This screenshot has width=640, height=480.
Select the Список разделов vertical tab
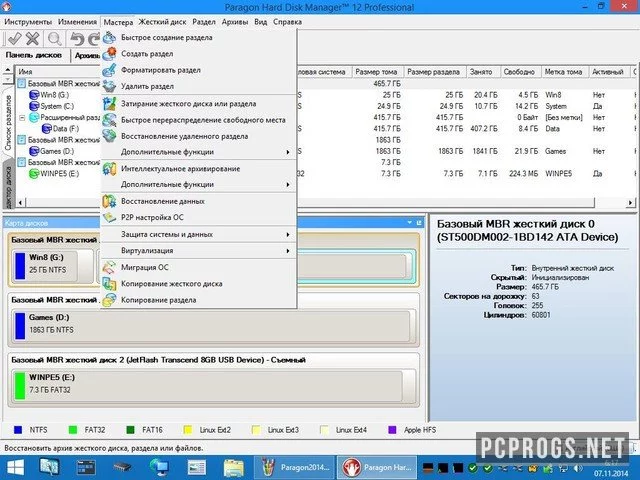coord(9,122)
